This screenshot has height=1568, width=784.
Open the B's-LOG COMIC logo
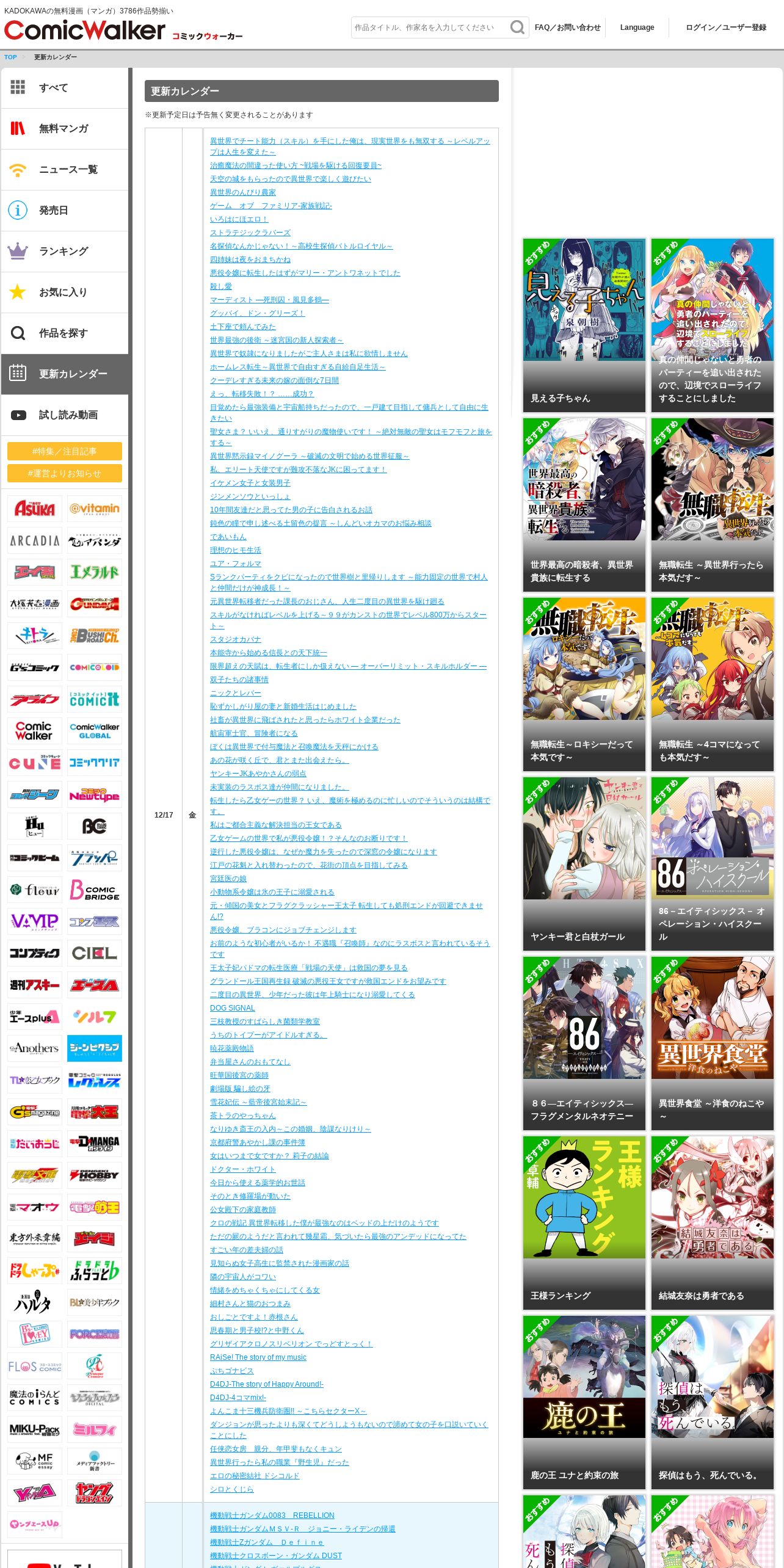(x=95, y=826)
